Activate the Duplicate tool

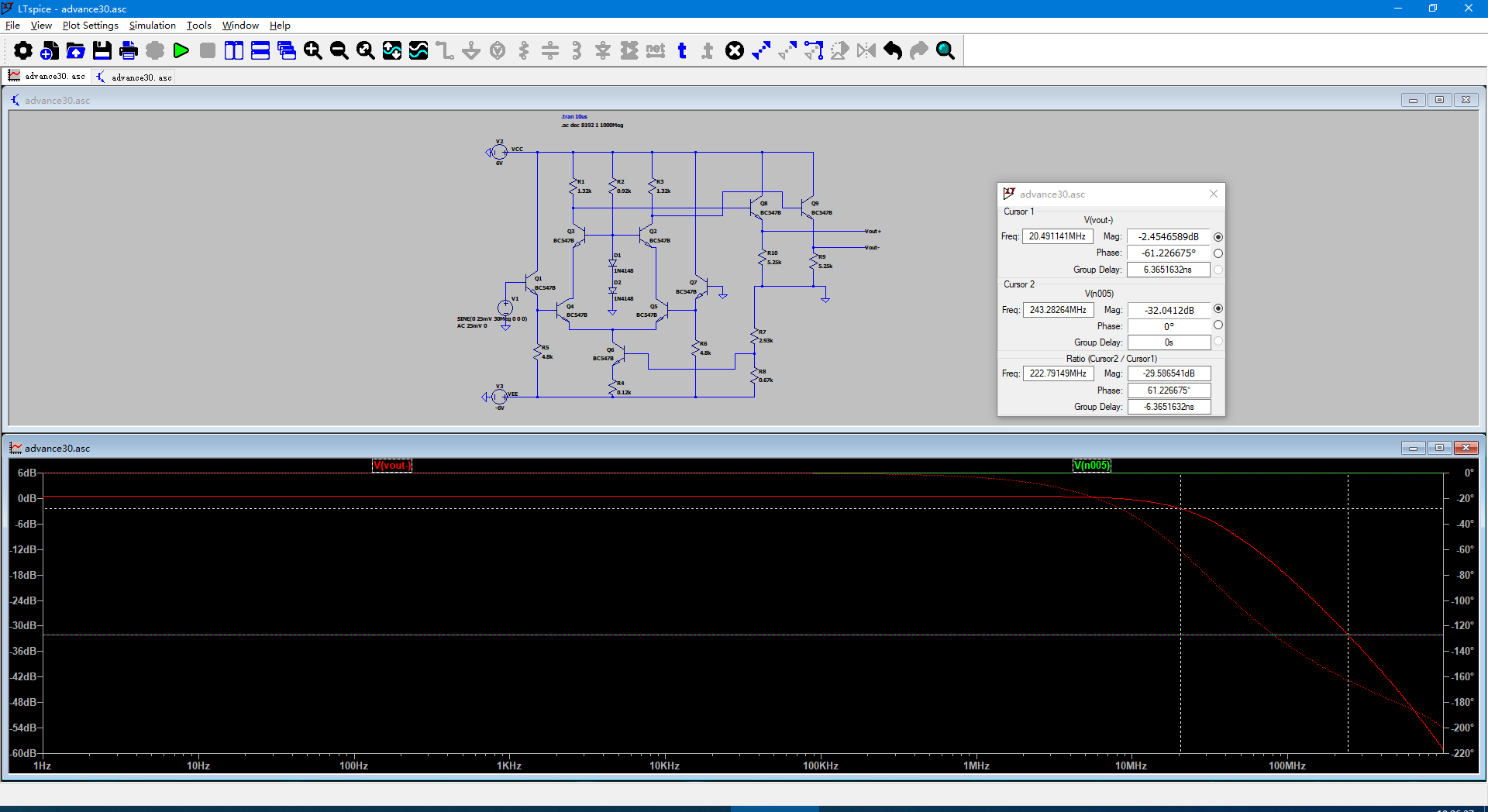pyautogui.click(x=761, y=50)
